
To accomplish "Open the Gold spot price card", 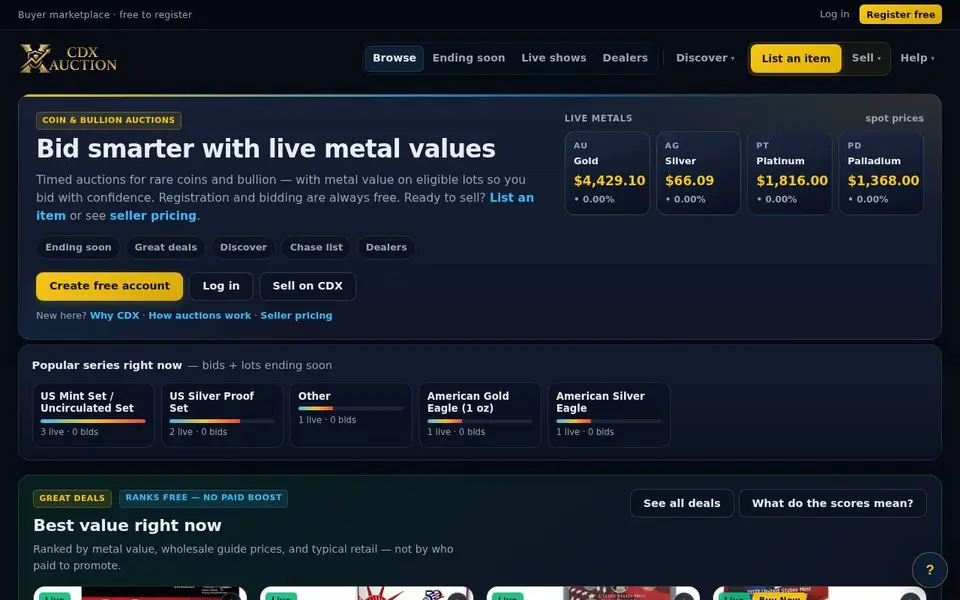I will [x=607, y=173].
